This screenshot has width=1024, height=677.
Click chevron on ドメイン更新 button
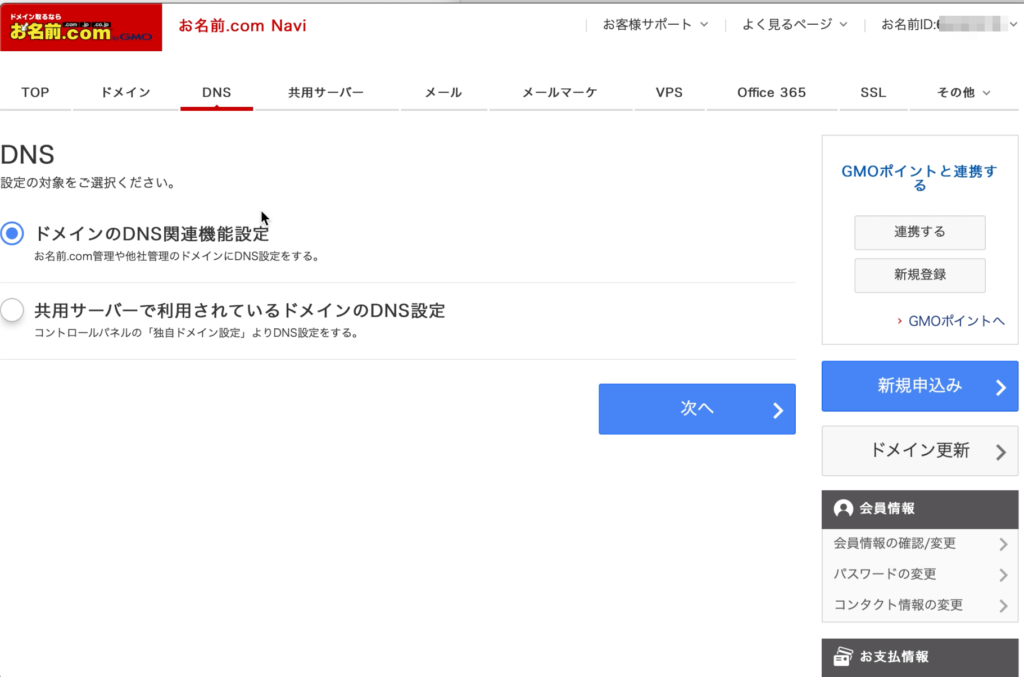[x=1000, y=452]
